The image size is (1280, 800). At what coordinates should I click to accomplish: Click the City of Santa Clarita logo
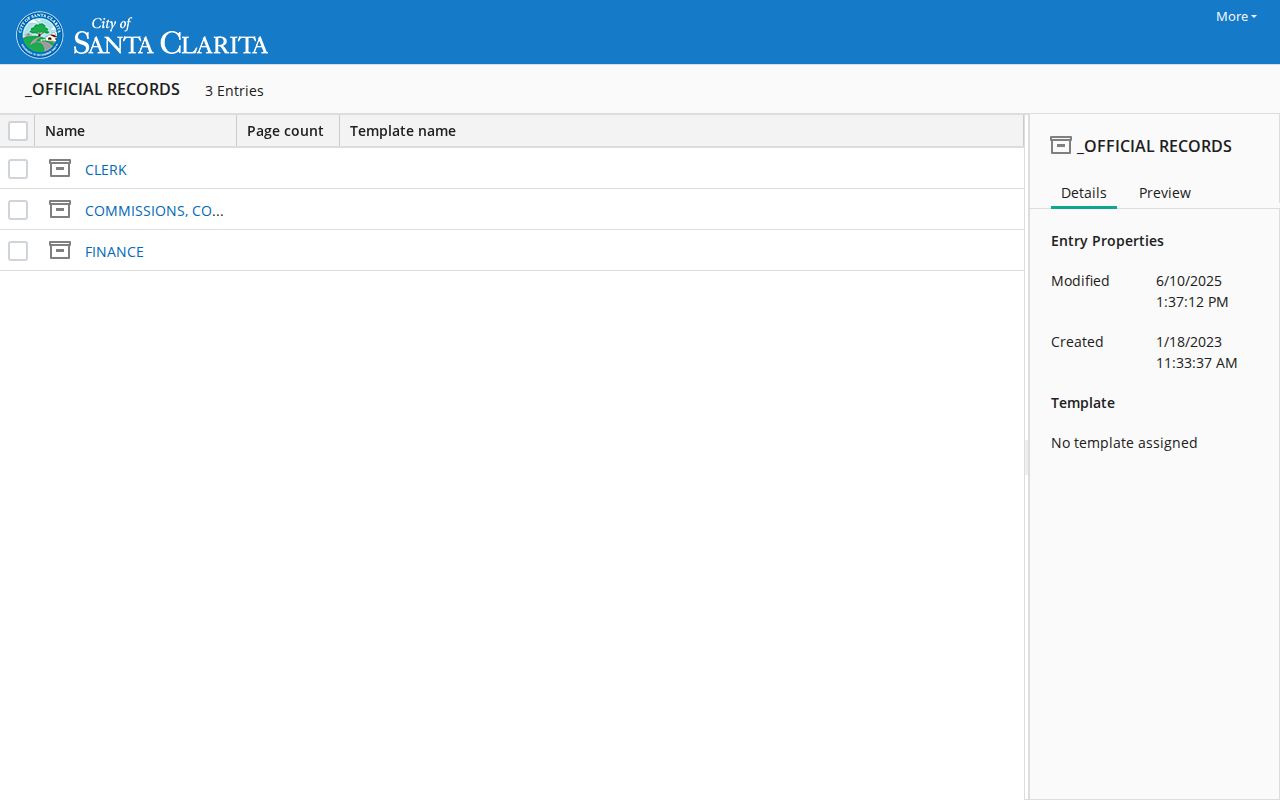tap(142, 34)
